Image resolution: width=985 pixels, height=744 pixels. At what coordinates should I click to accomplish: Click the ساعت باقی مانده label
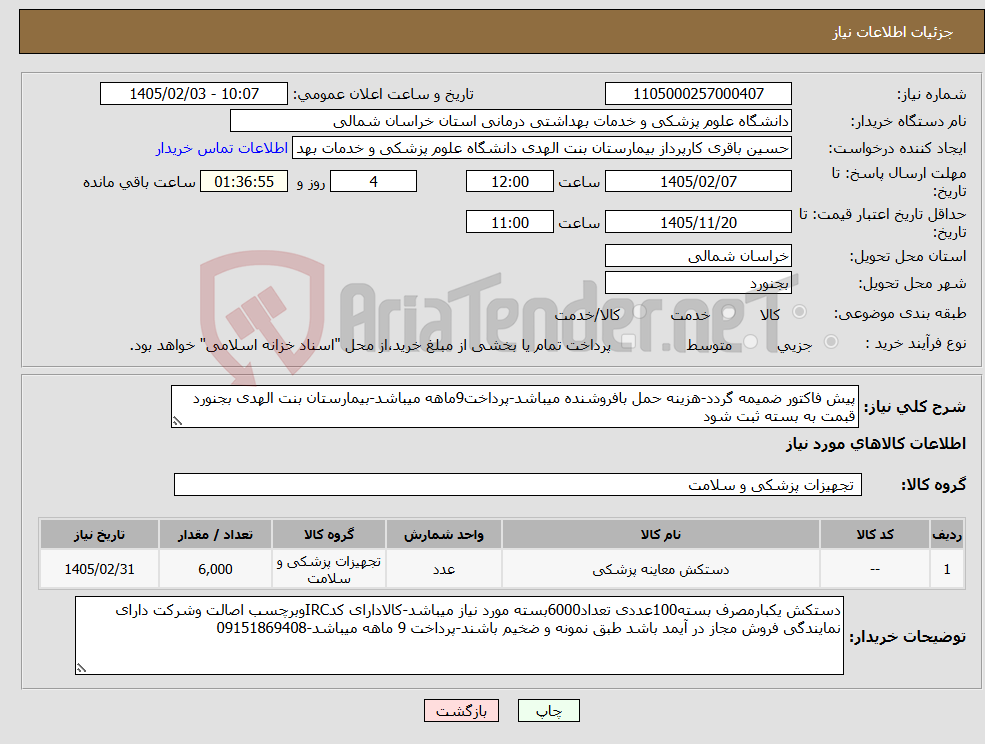pyautogui.click(x=139, y=182)
